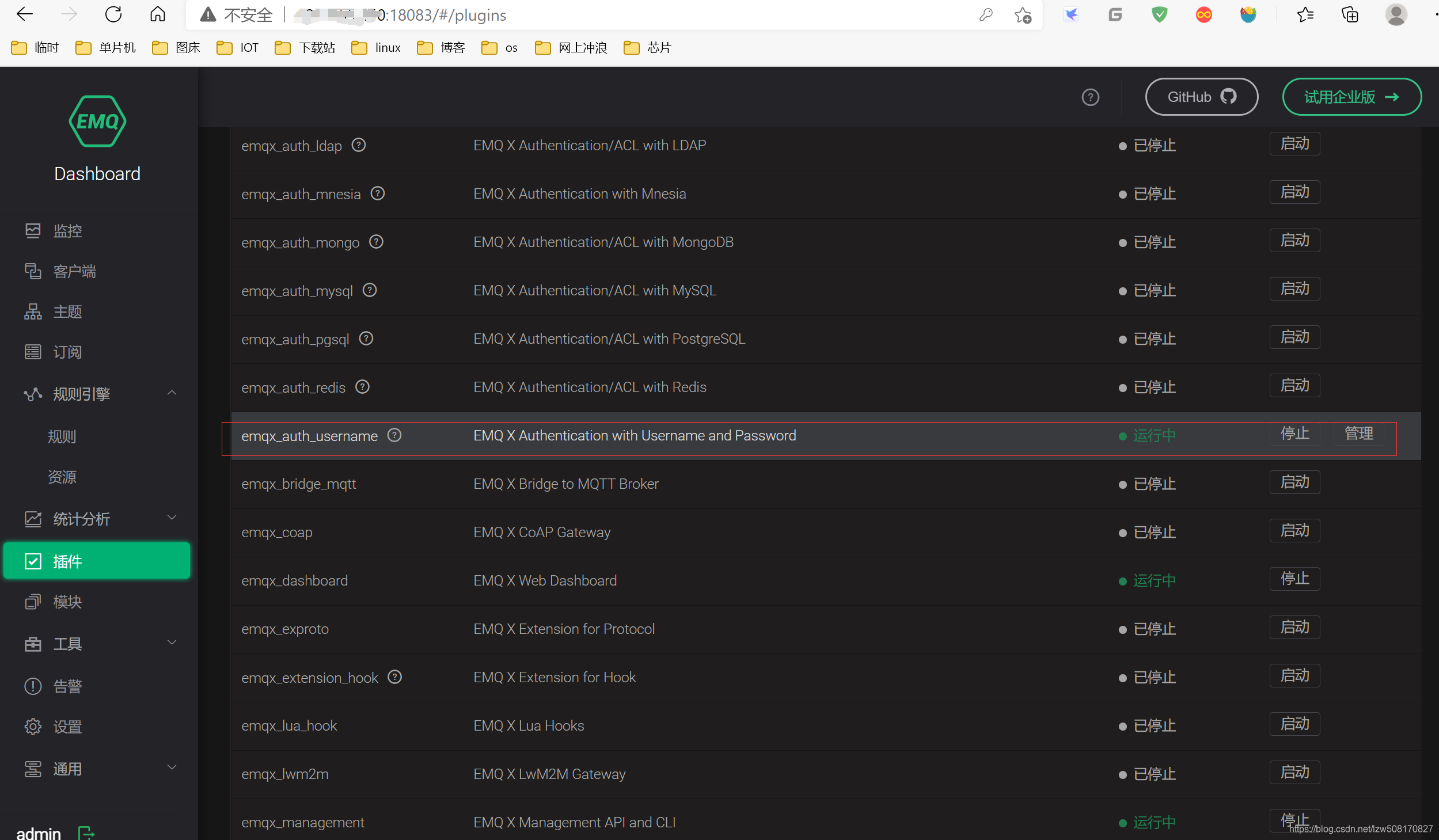Open the help question mark in header
The width and height of the screenshot is (1439, 840).
(x=1090, y=97)
